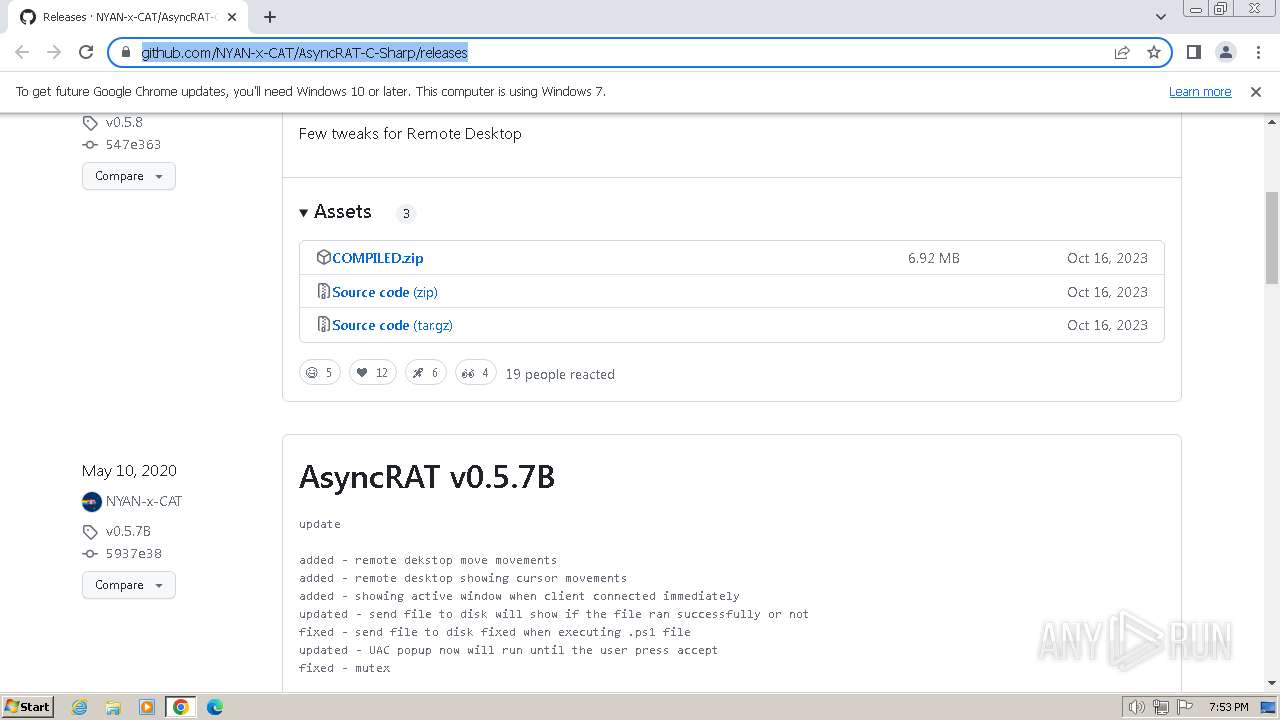Open a new browser tab

coord(270,17)
